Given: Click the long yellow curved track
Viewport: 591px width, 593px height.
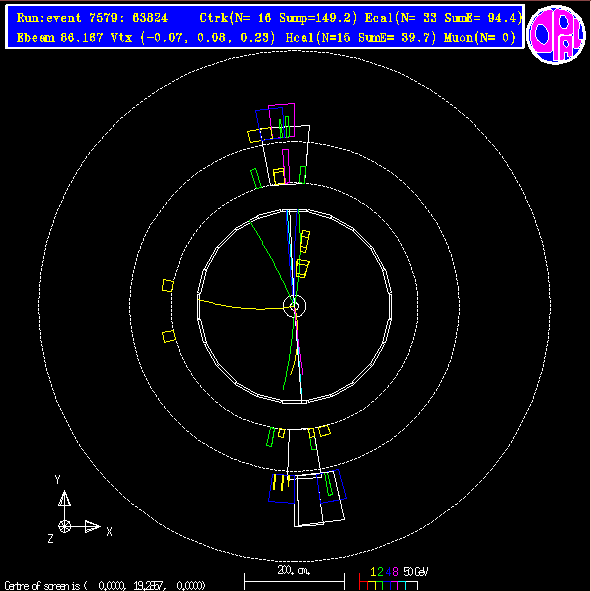Looking at the screenshot, I should (x=242, y=306).
